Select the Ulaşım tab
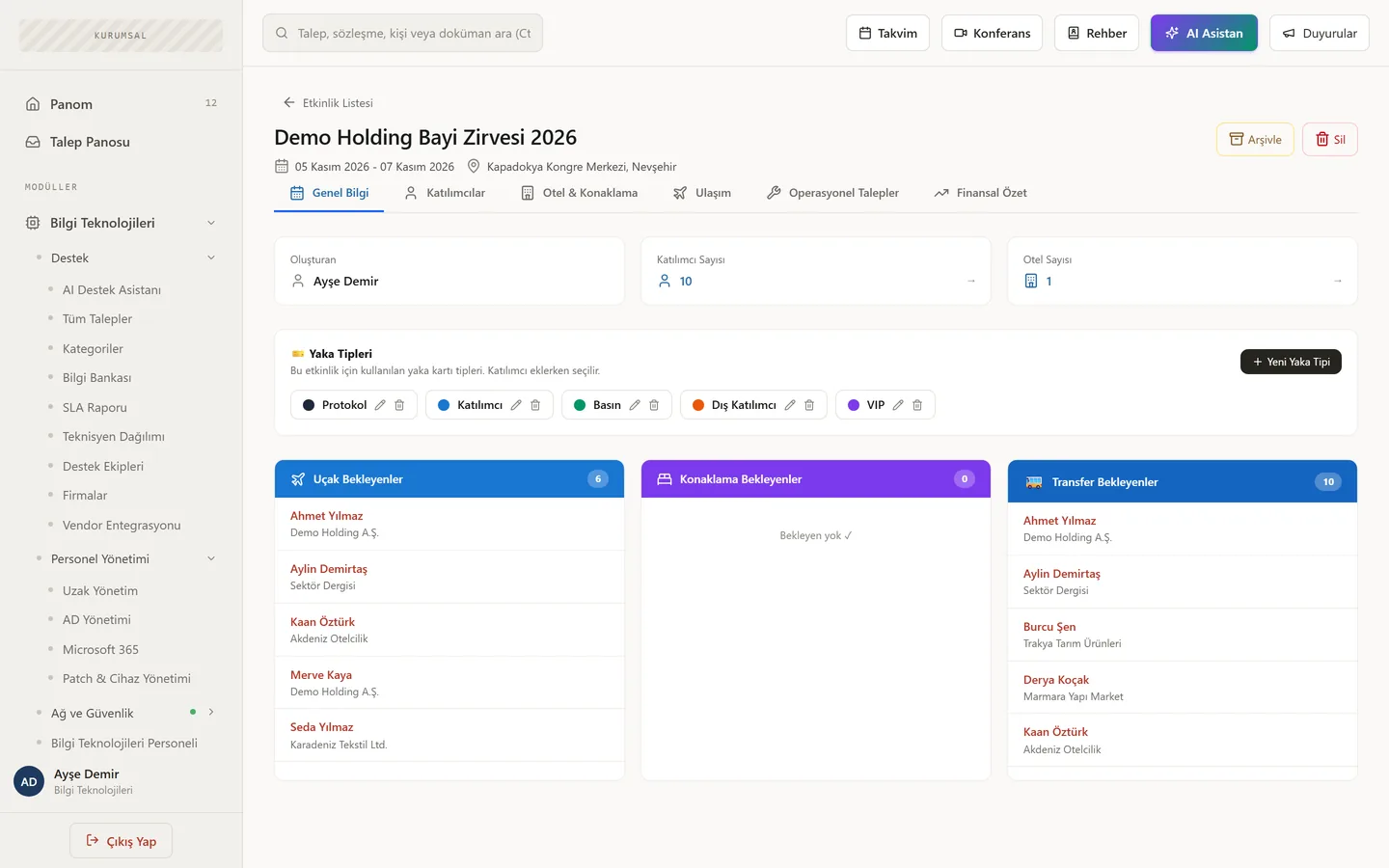 pos(702,193)
